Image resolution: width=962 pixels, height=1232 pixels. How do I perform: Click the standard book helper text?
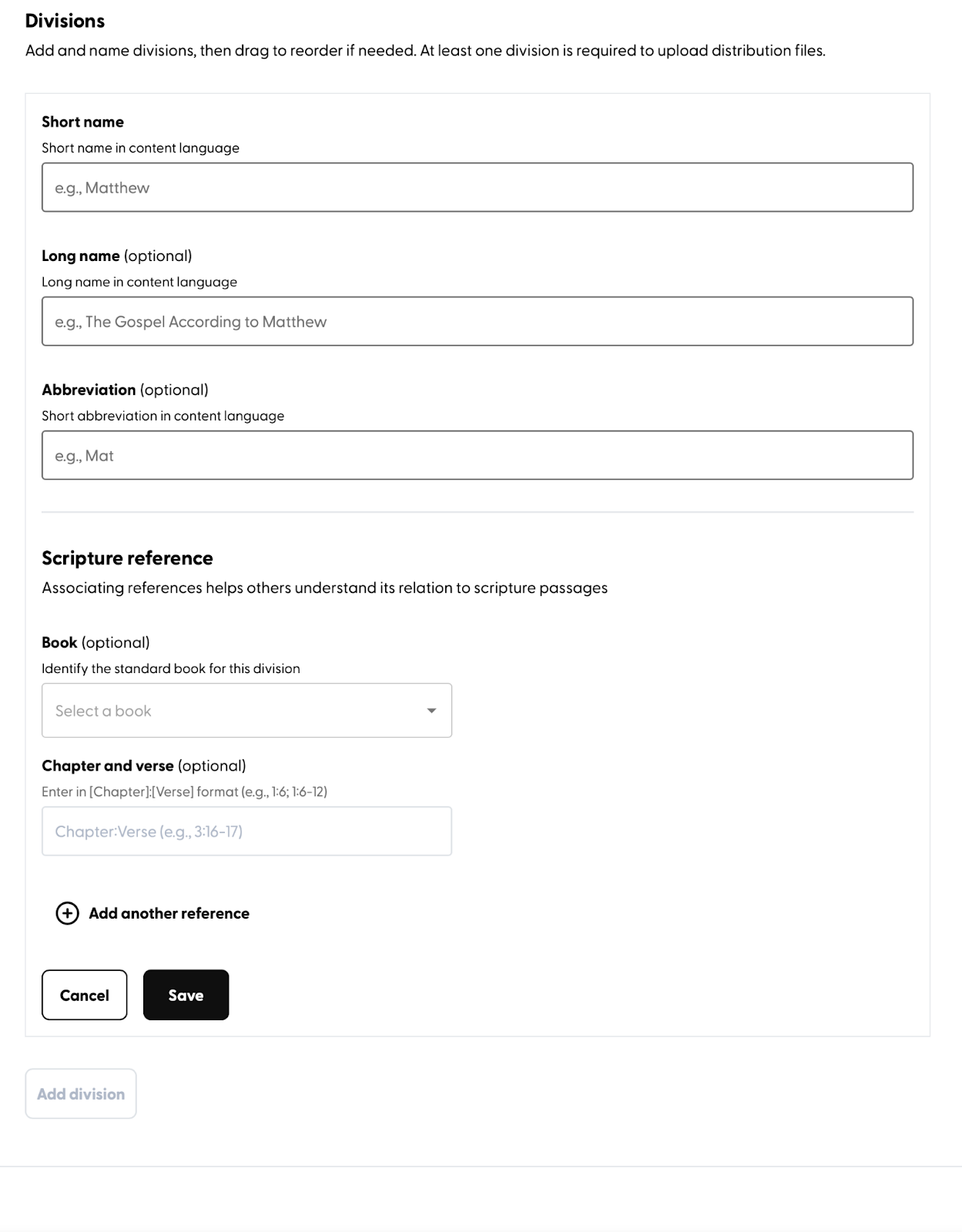[171, 668]
